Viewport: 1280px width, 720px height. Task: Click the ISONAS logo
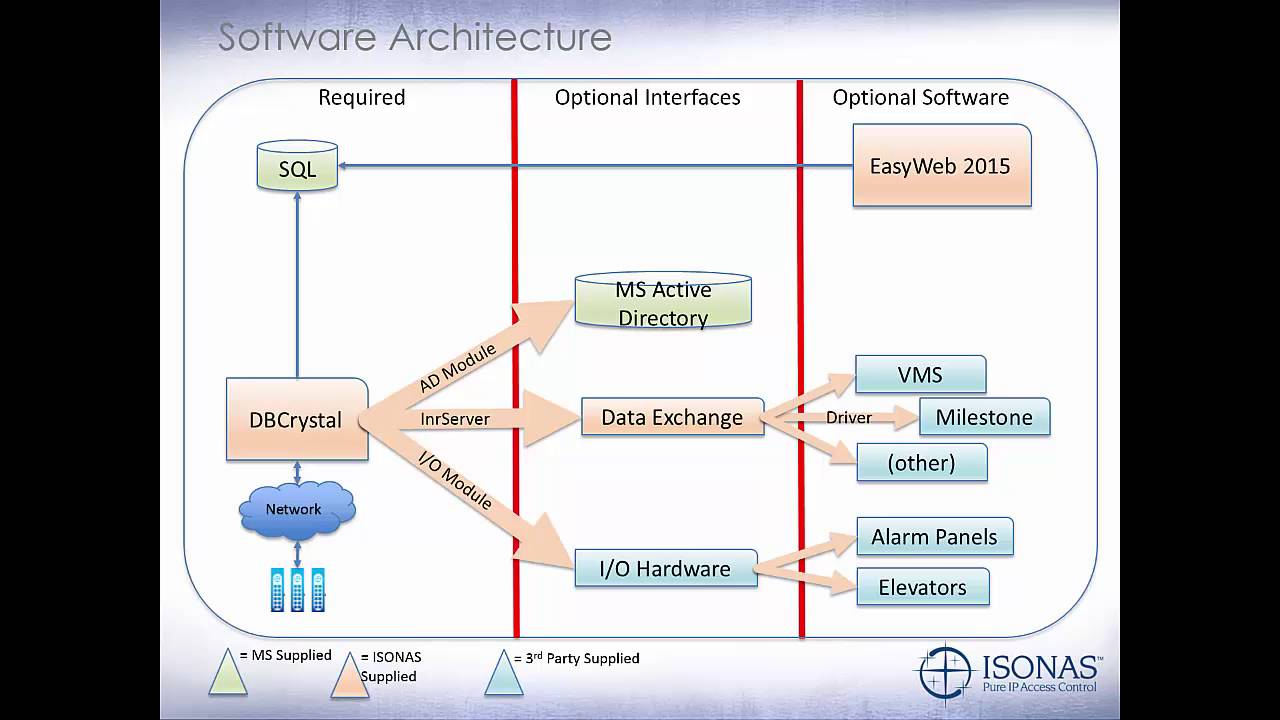(x=1011, y=672)
